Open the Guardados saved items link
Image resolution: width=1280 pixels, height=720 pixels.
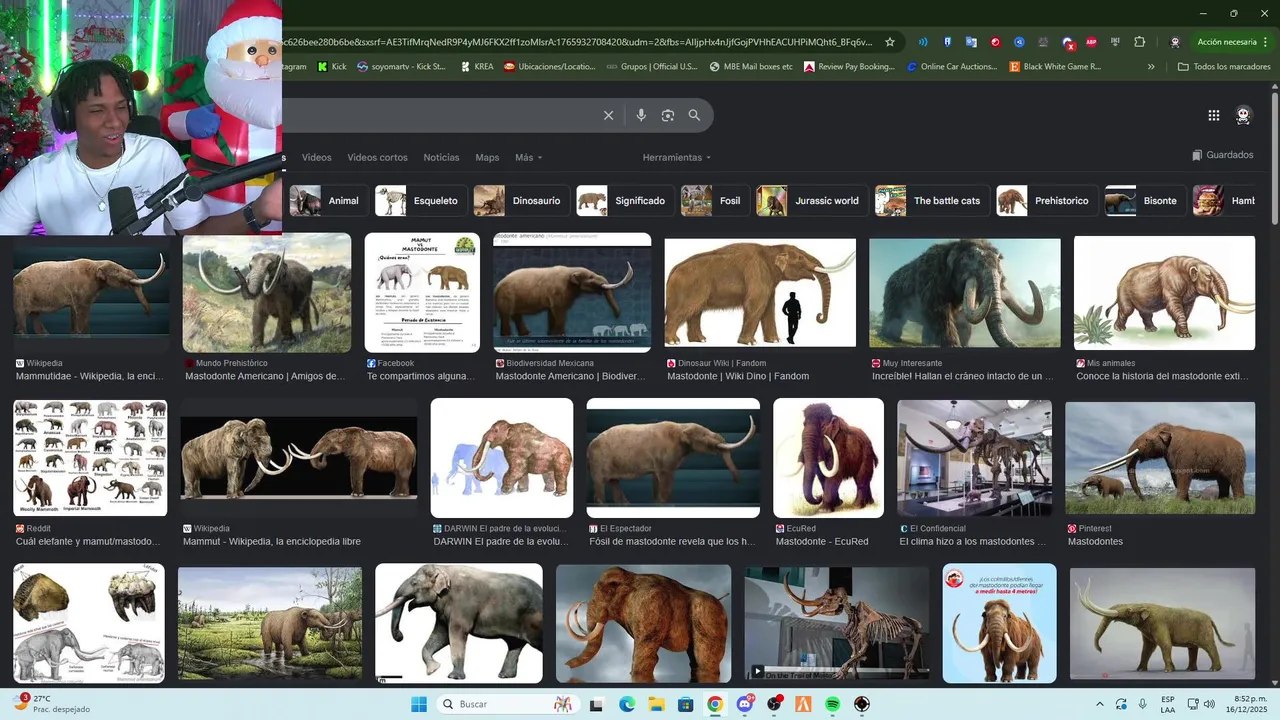(x=1222, y=155)
